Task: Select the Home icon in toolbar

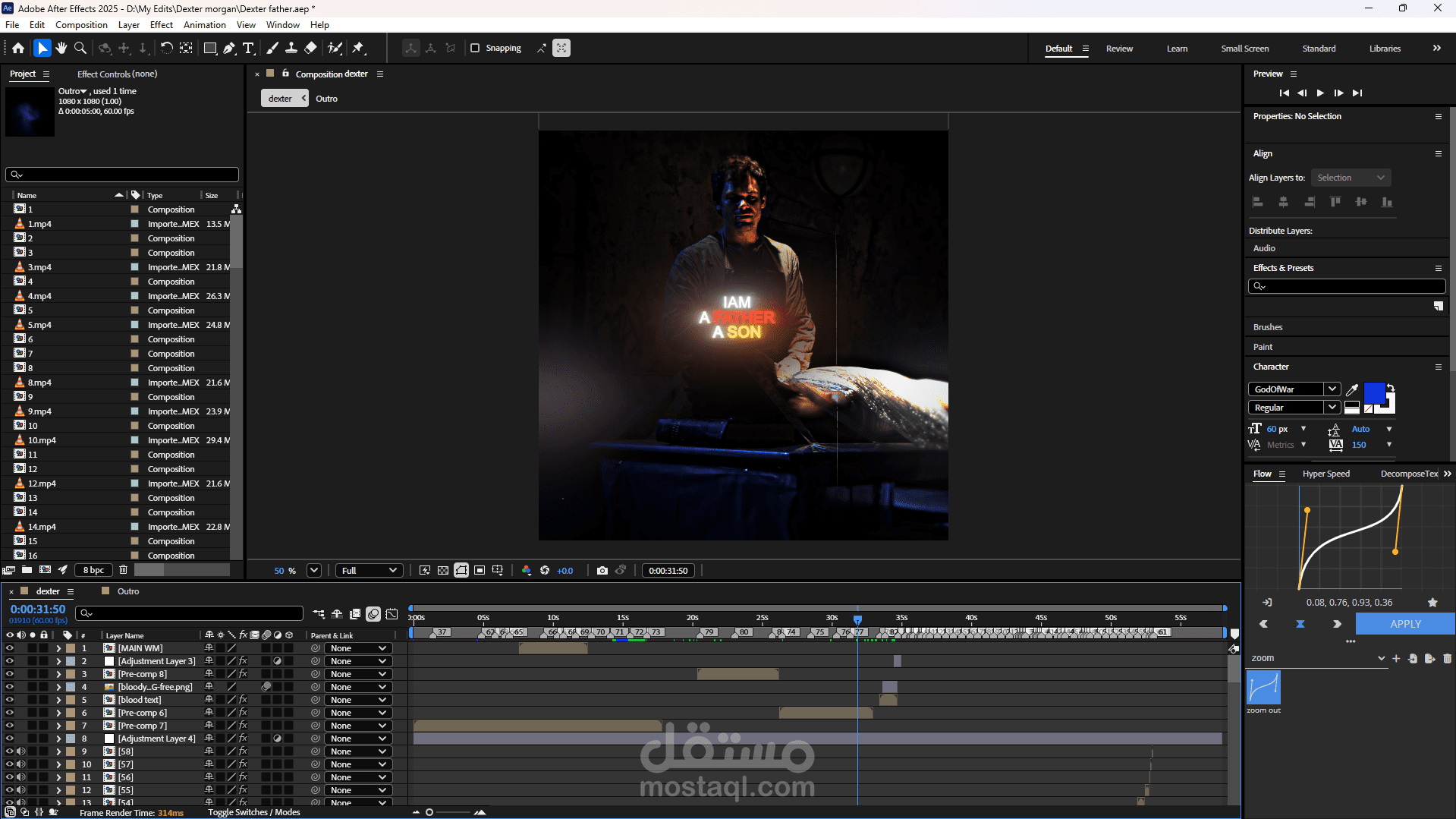Action: (18, 48)
